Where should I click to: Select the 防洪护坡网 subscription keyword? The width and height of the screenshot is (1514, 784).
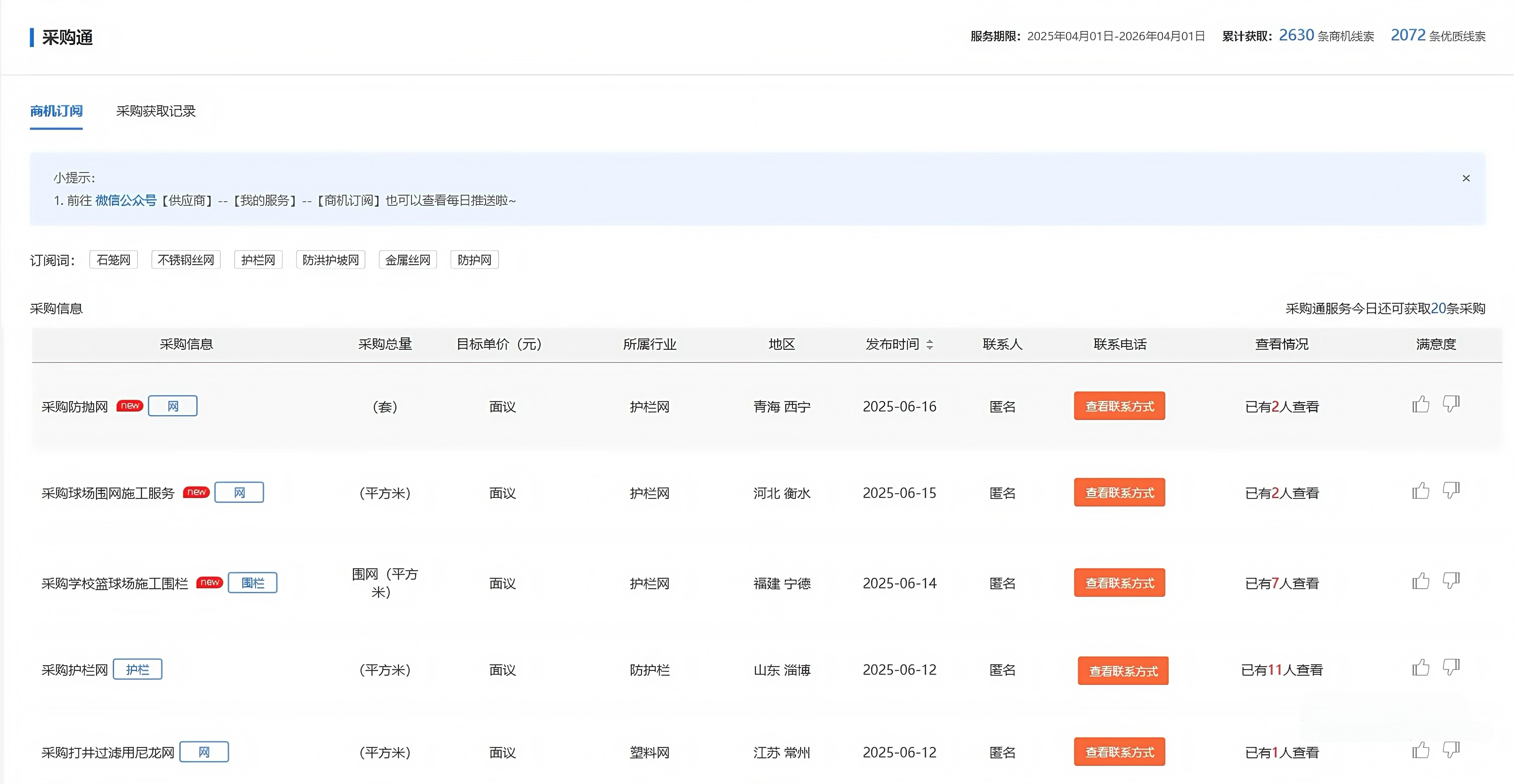coord(330,260)
